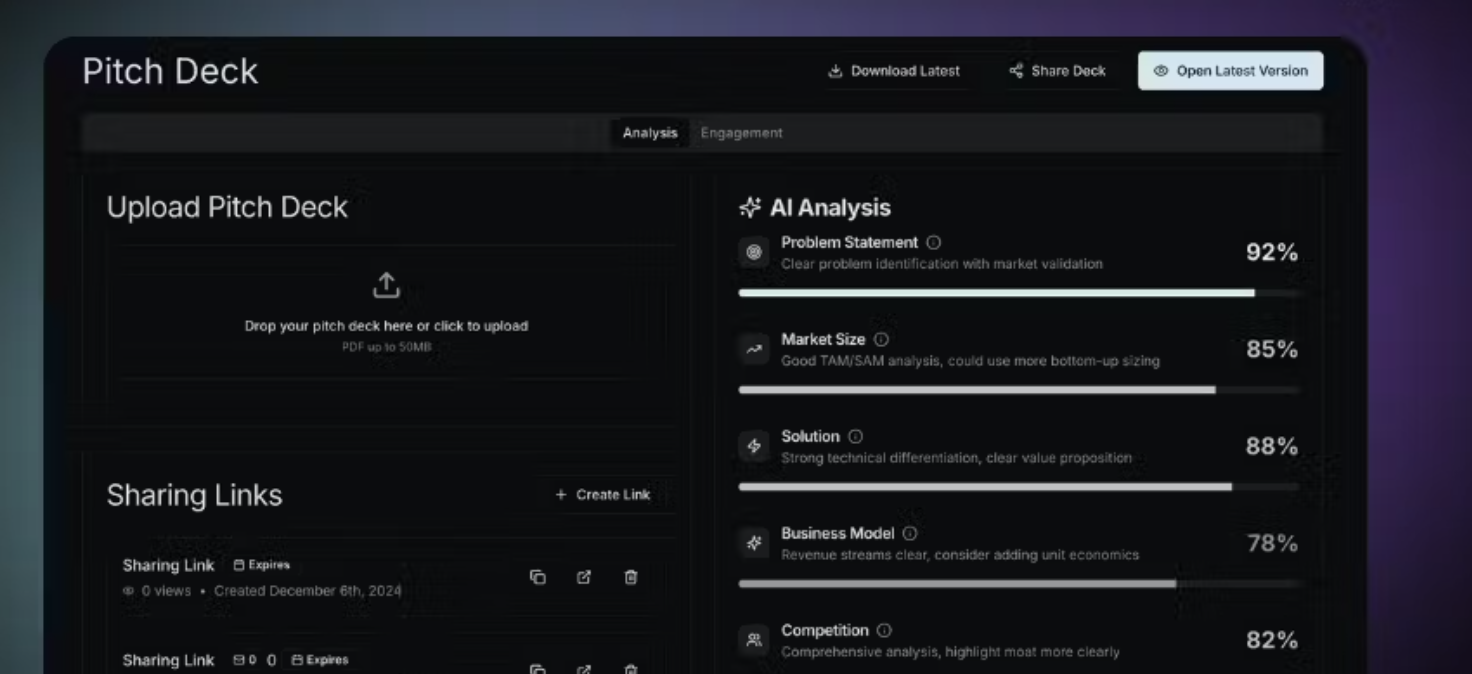1472x674 pixels.
Task: Click 'PDF up to 50MB' text
Action: coord(386,347)
